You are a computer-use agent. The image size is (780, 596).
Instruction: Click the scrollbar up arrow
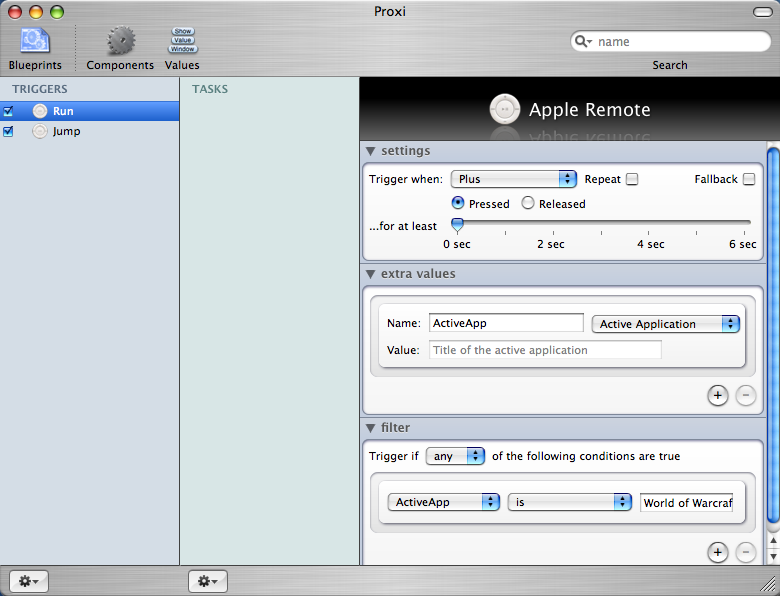click(773, 540)
